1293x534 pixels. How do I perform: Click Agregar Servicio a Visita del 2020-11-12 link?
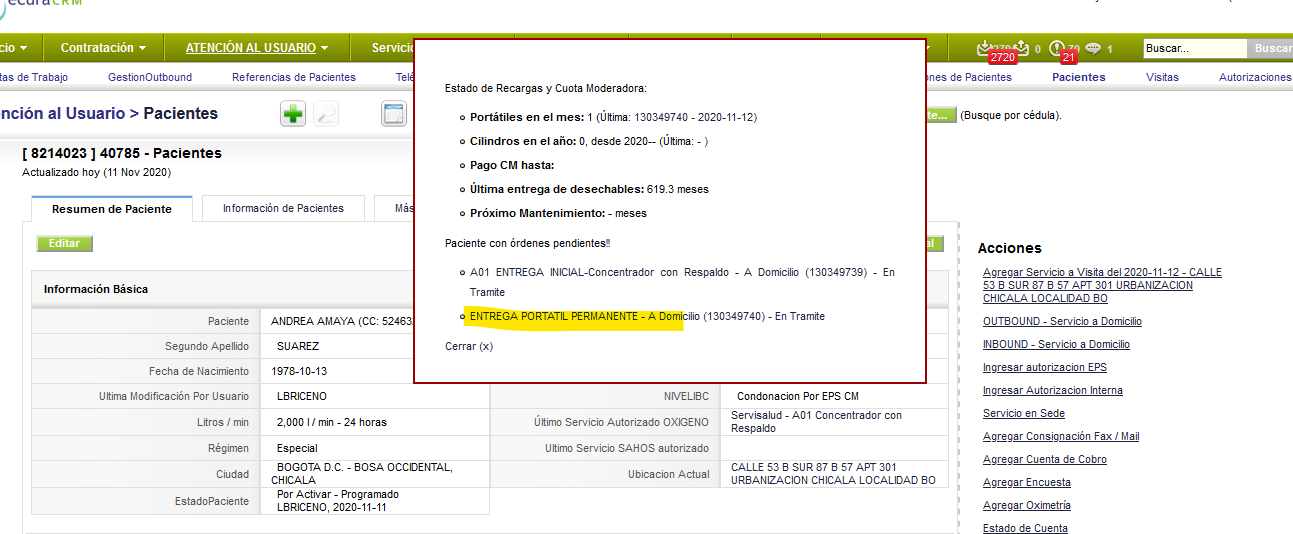tap(1102, 285)
